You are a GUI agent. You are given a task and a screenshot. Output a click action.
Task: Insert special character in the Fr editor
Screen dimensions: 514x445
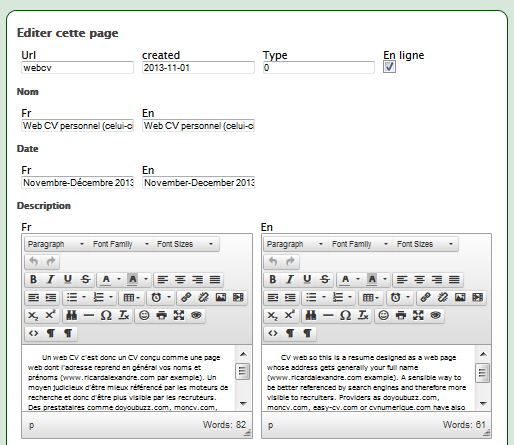click(x=106, y=315)
